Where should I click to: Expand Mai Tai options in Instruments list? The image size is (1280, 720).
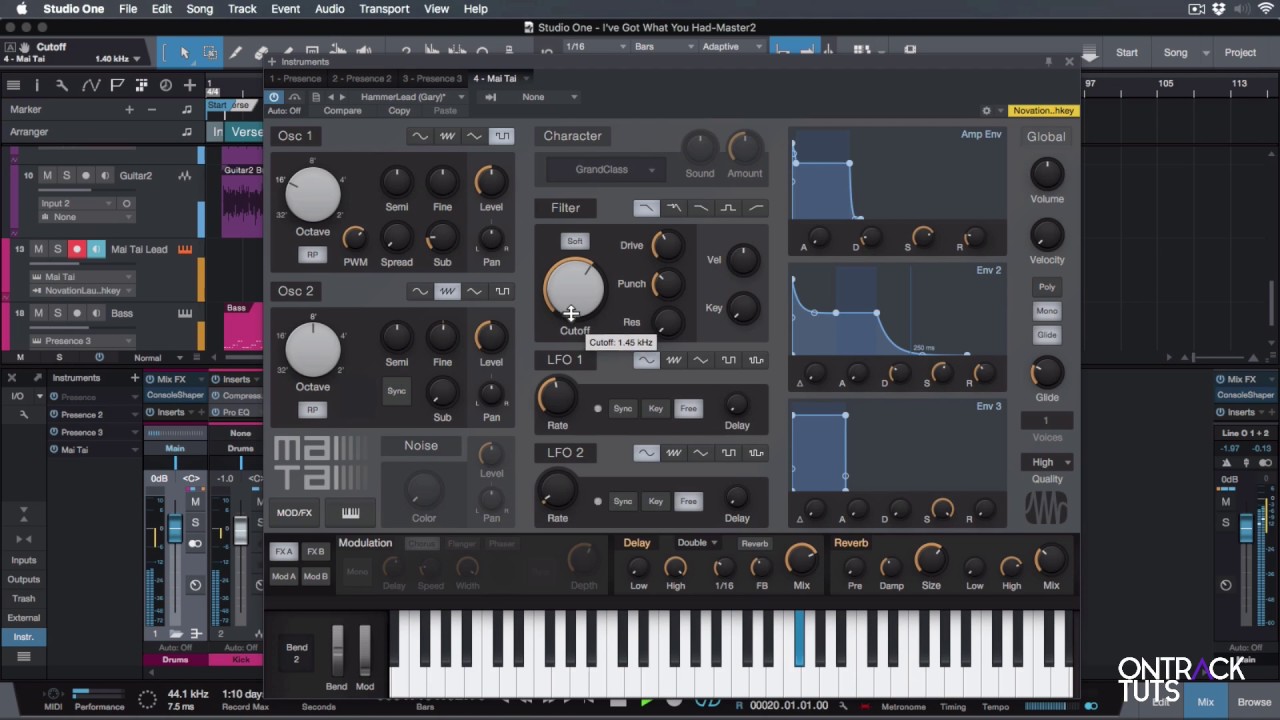tap(136, 450)
